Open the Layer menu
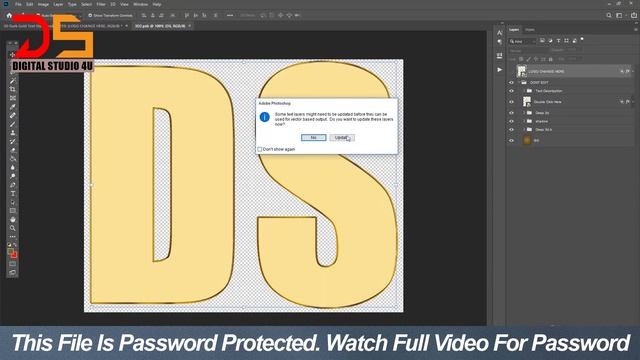Viewport: 640px width, 360px height. tap(58, 4)
